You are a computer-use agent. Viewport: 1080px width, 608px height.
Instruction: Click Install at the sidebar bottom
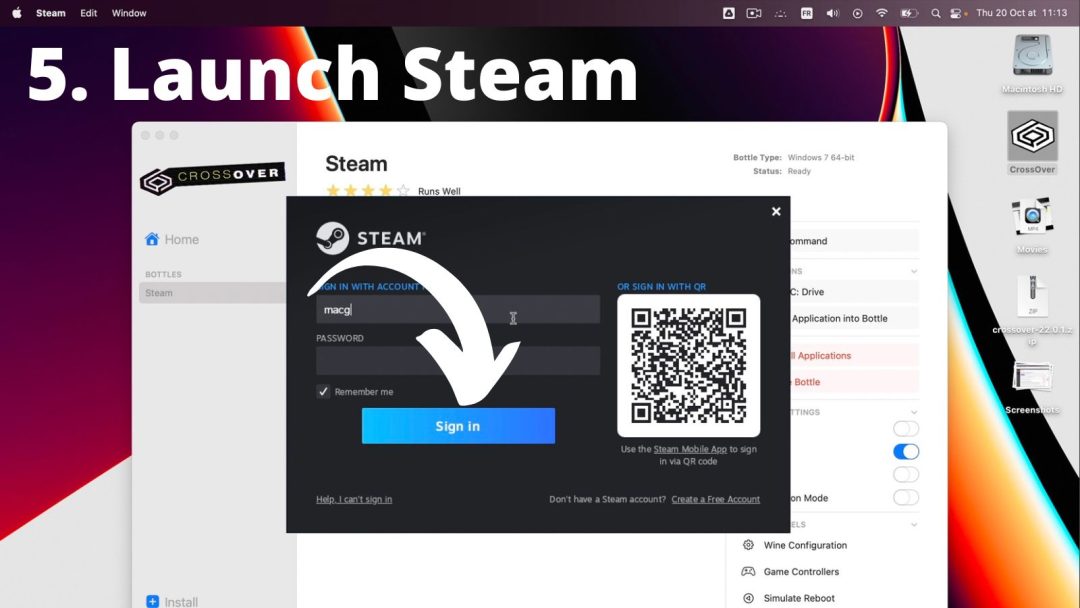click(172, 601)
